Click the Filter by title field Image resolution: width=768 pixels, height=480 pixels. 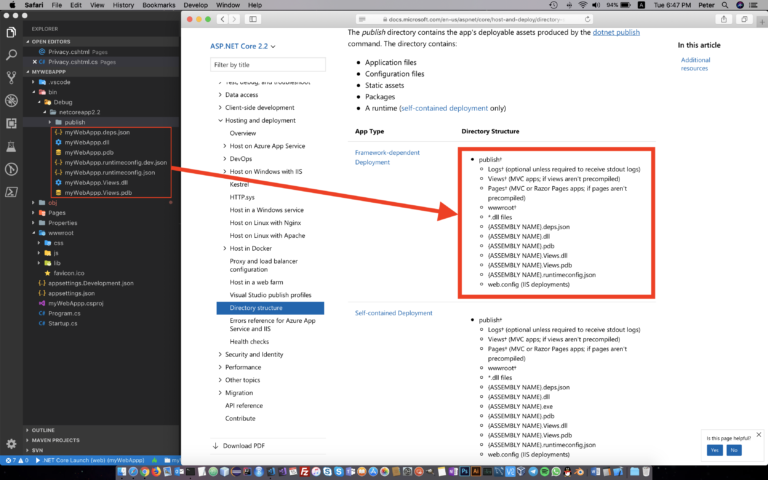[268, 65]
